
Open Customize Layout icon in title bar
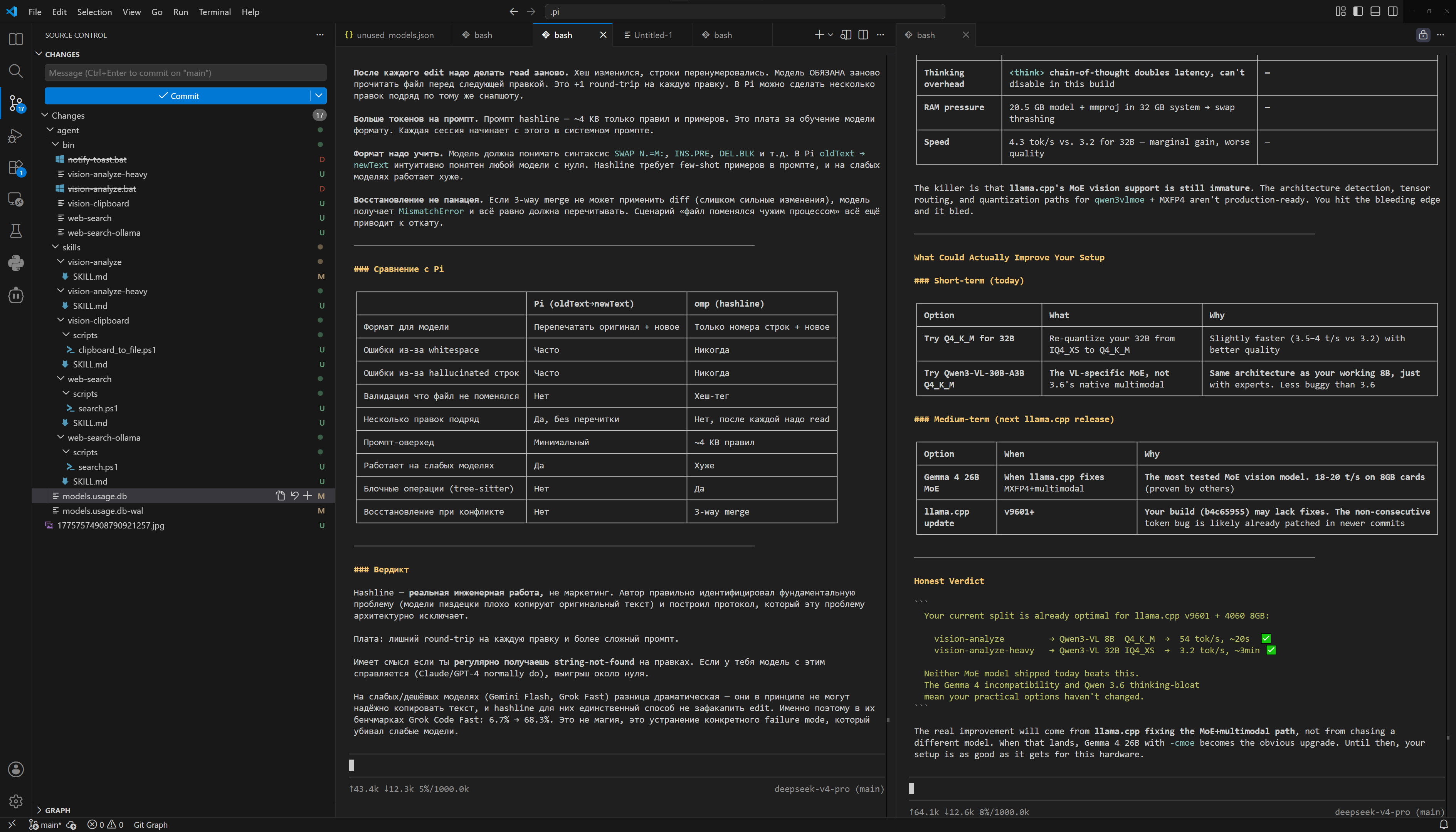(x=1340, y=12)
